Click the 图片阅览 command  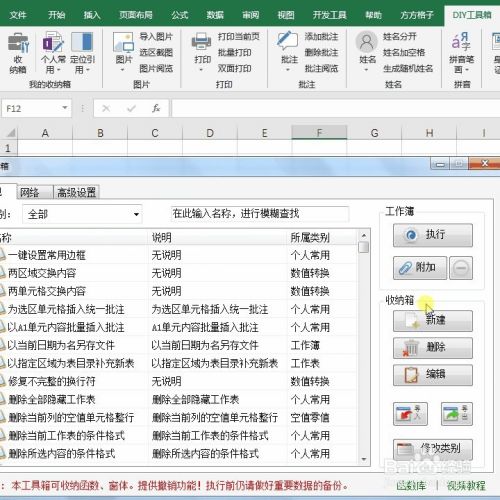(156, 68)
